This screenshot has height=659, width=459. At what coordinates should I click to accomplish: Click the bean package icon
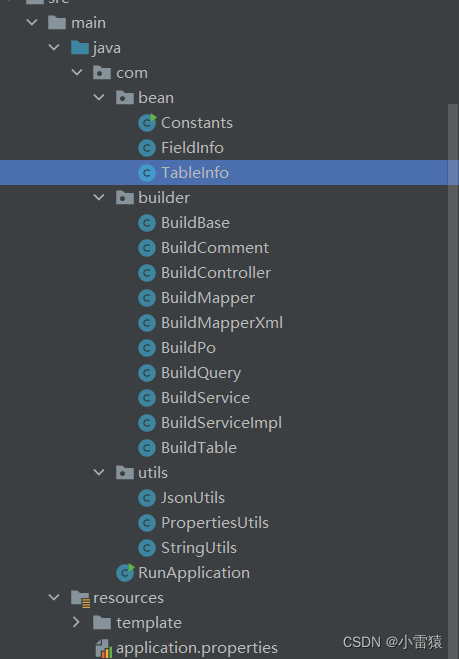point(125,98)
